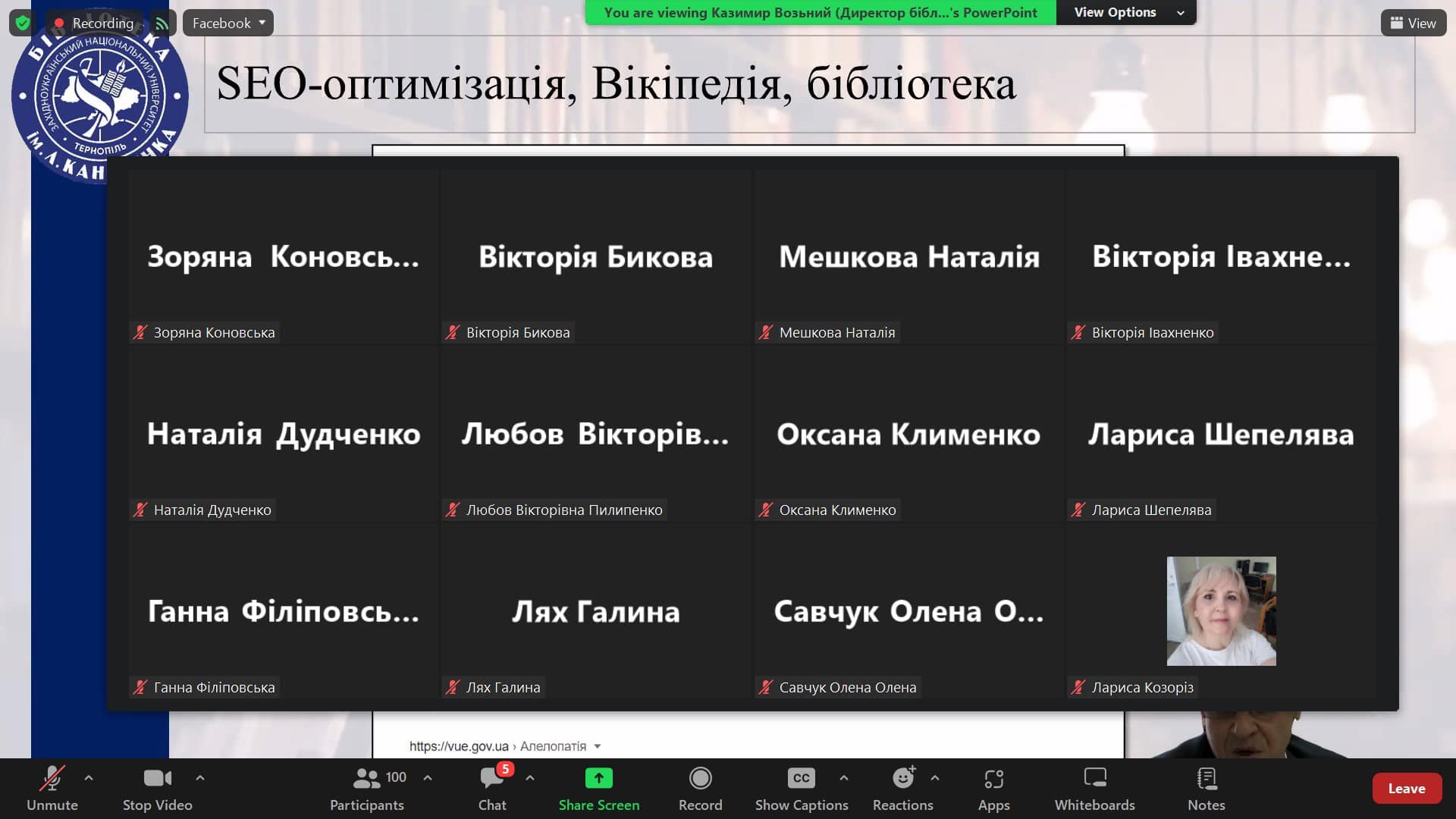This screenshot has width=1456, height=819.
Task: Click muted mic icon for Зоряна Коновська
Action: click(140, 332)
